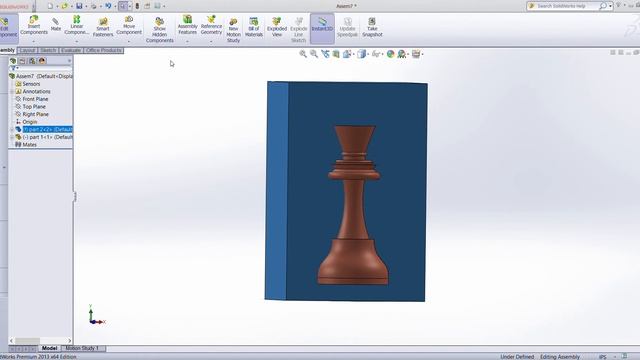Expand the part 1<1> tree node
This screenshot has height=360, width=640.
[x=12, y=137]
